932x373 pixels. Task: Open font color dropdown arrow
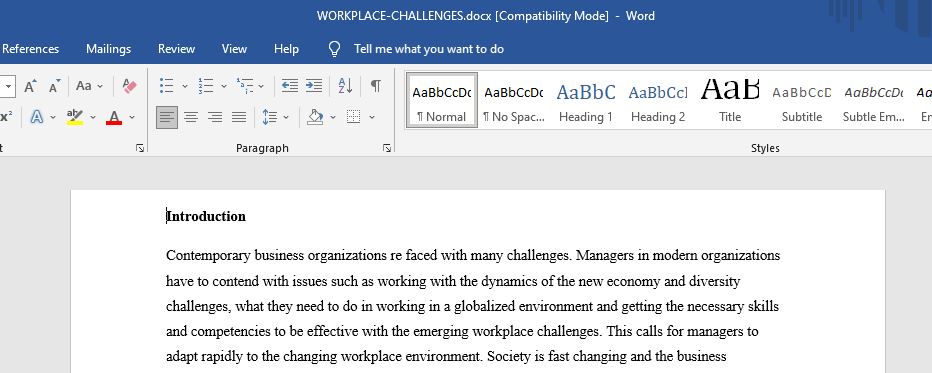(132, 118)
